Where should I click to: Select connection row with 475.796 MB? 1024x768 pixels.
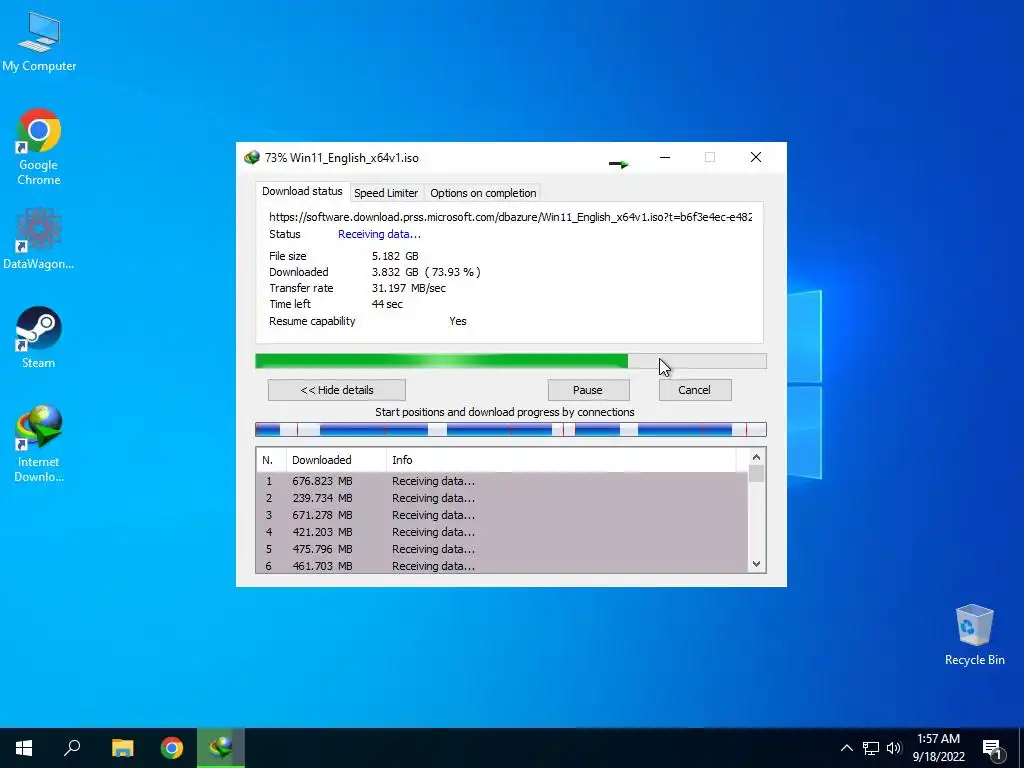point(502,549)
